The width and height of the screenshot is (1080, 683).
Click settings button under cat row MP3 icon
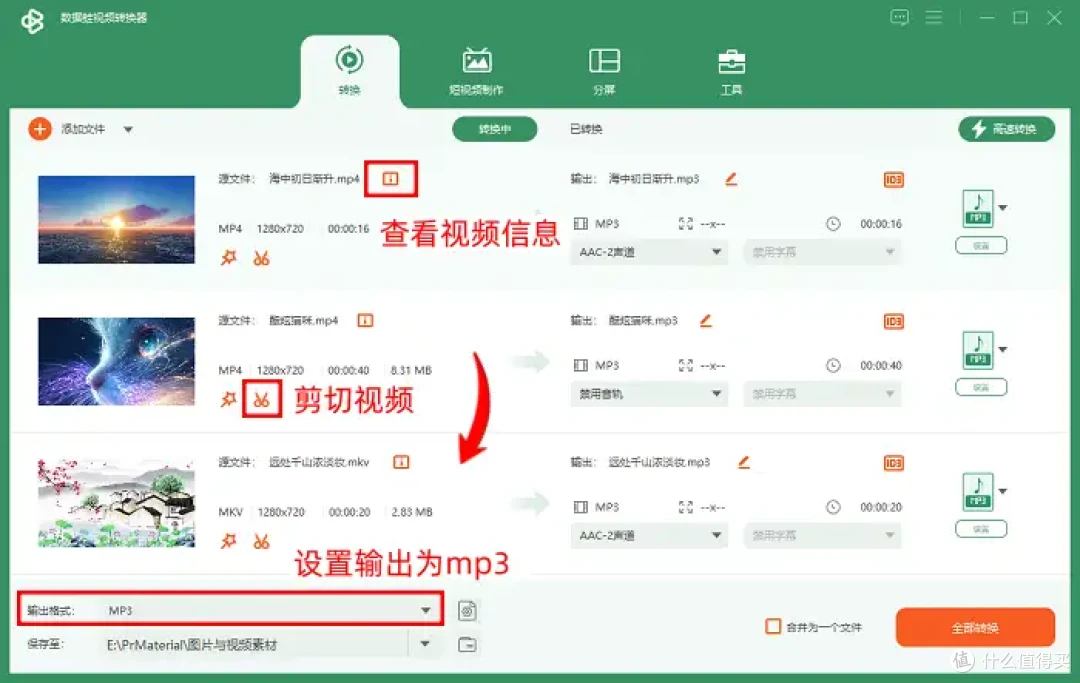click(981, 388)
